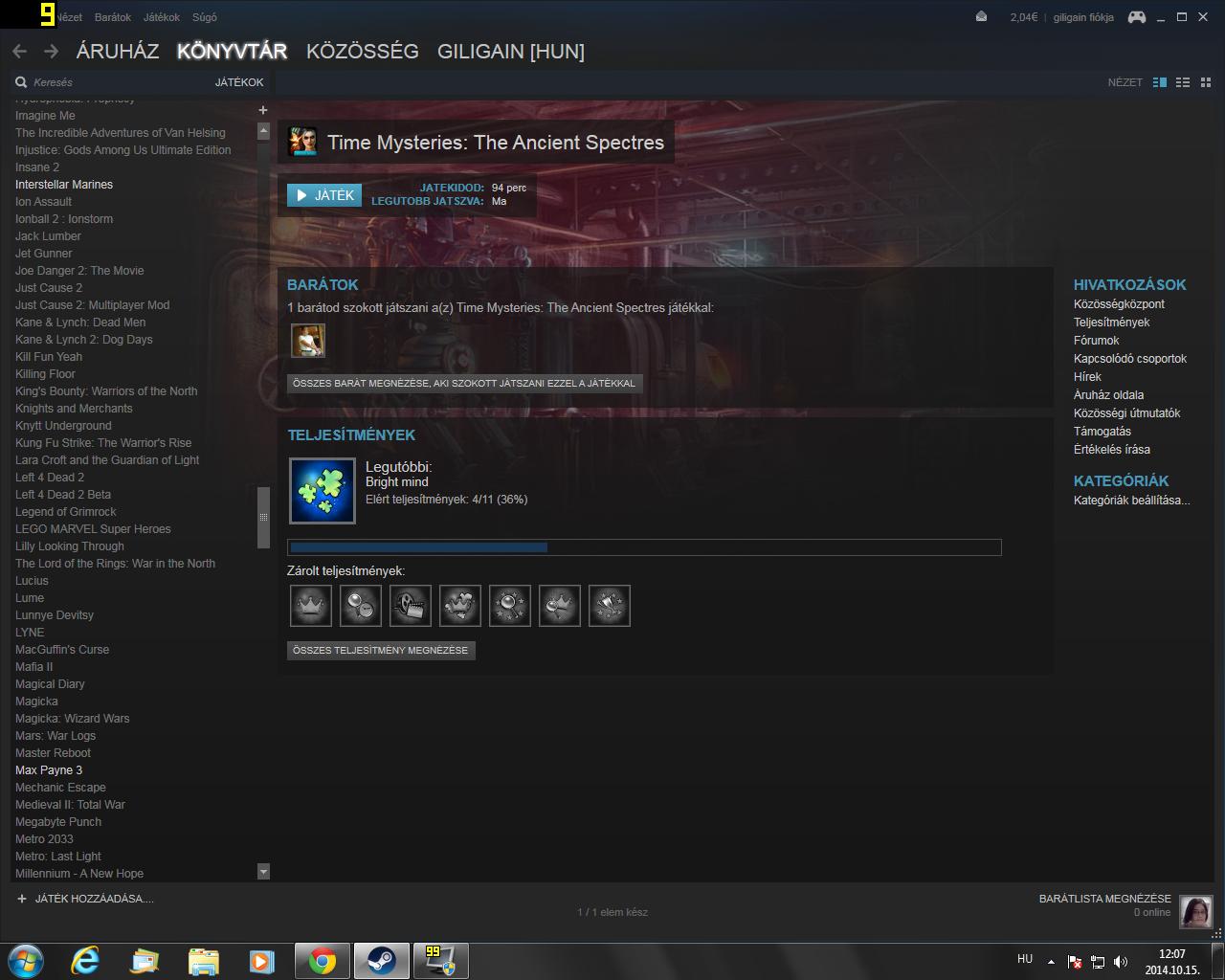The height and width of the screenshot is (980, 1225).
Task: Click ÖSSZES TELJESÍTMÉNY MEGNÉZÉSE button
Action: [x=381, y=650]
